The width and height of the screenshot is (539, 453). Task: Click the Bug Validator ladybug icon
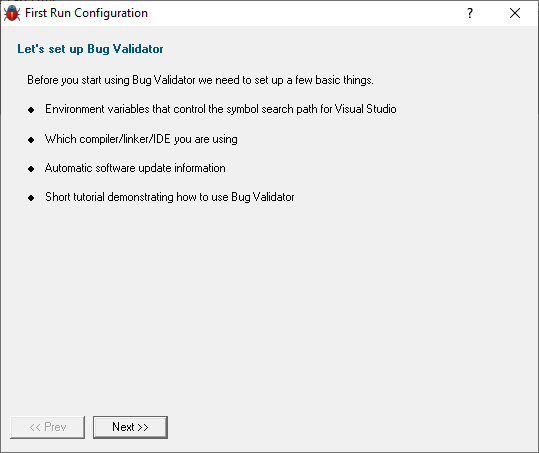(12, 13)
